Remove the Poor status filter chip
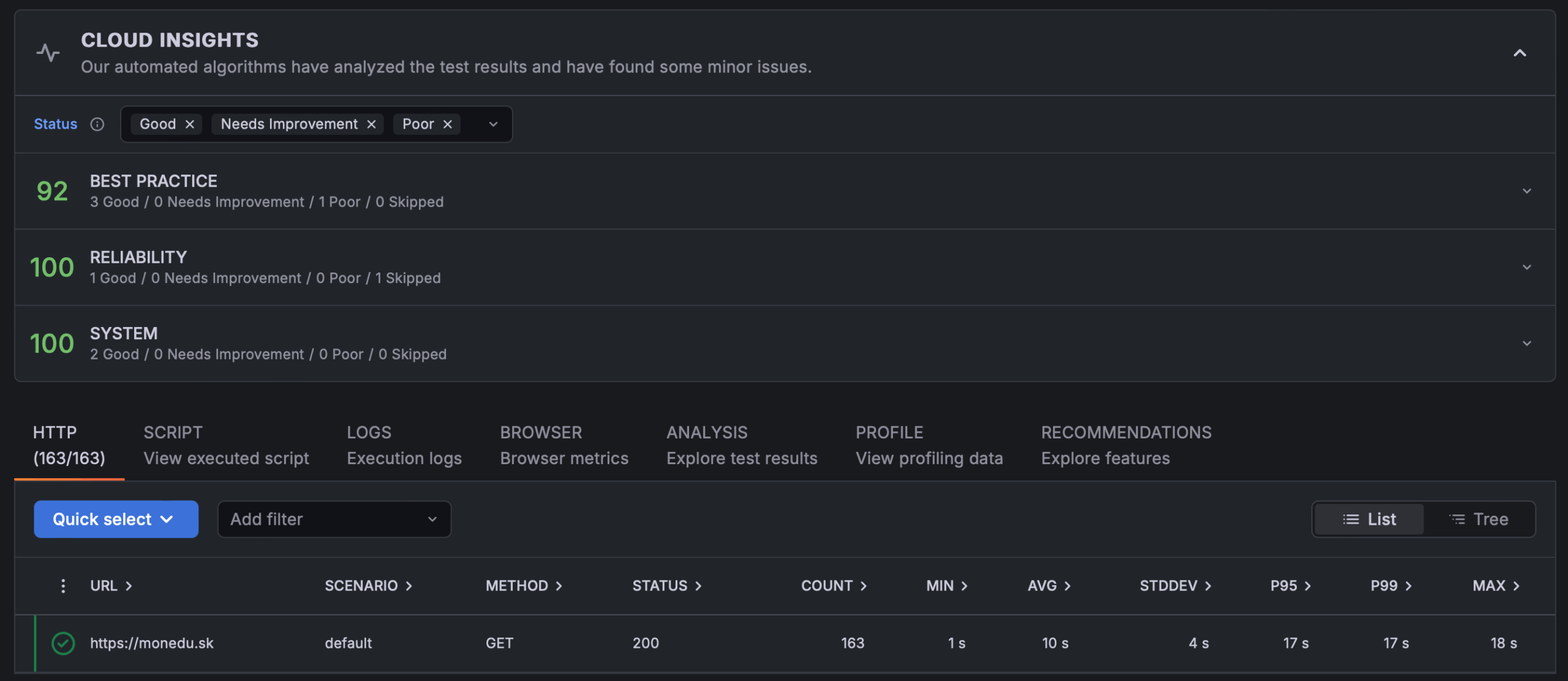 click(x=447, y=124)
